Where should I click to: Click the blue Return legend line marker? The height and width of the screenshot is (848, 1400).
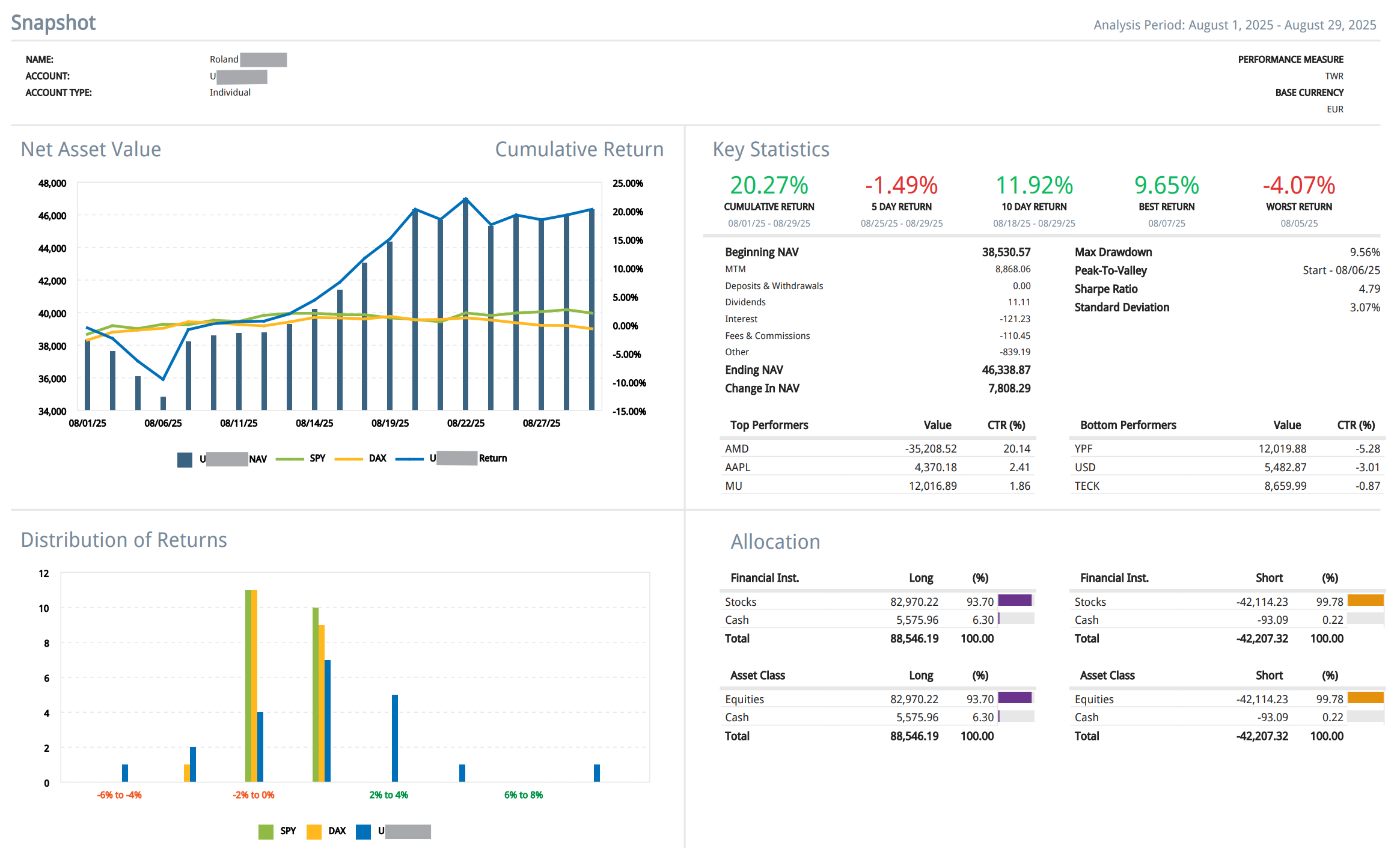click(x=409, y=459)
